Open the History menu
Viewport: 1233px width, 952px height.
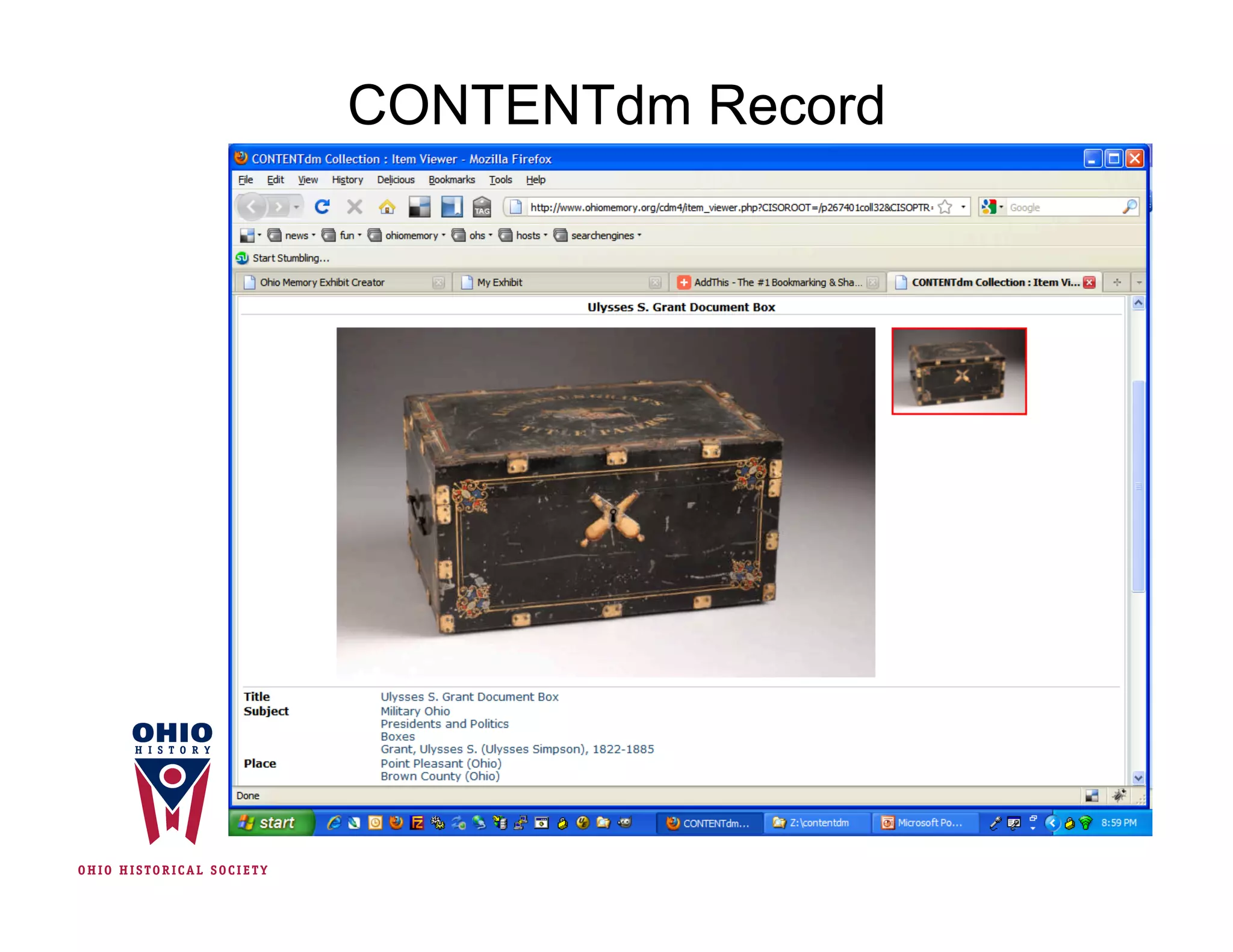point(347,179)
